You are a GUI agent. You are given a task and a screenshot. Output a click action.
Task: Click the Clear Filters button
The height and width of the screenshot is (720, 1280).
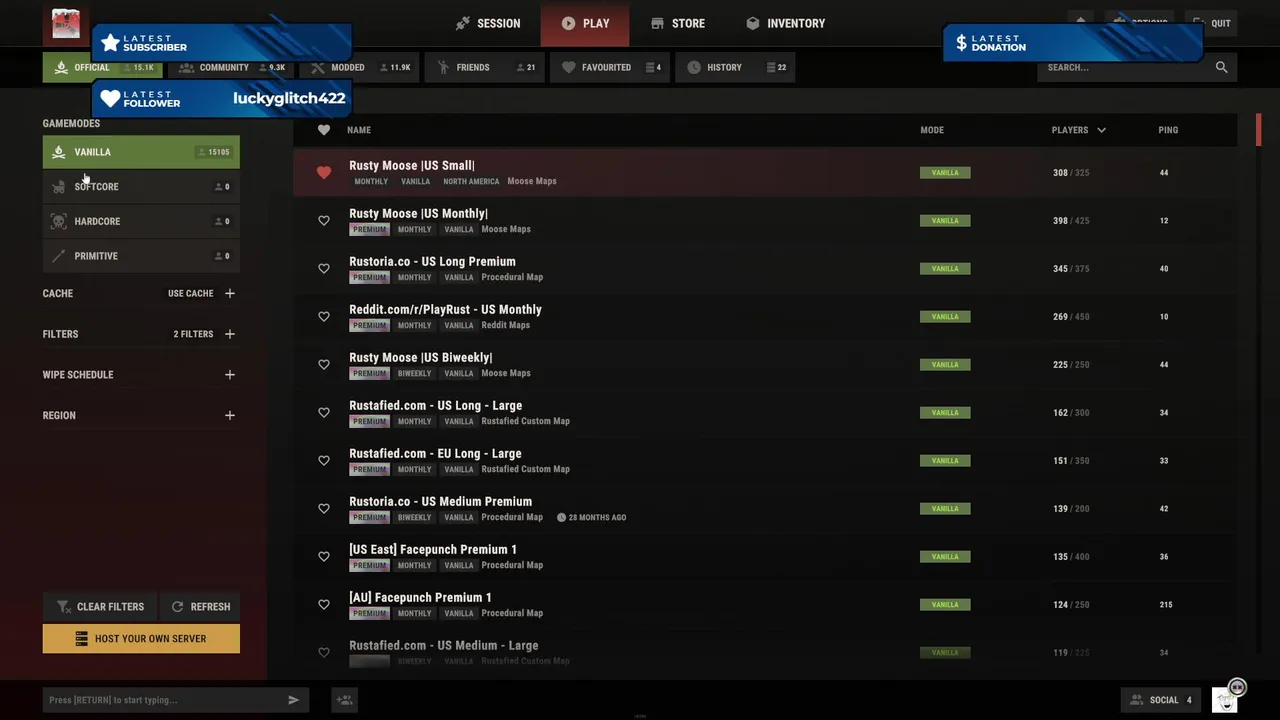pyautogui.click(x=100, y=606)
